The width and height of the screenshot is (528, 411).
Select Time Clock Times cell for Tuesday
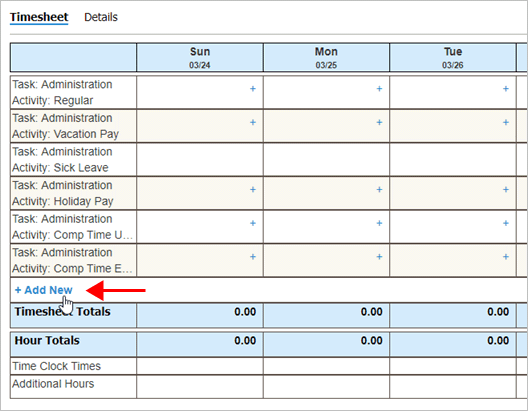453,366
